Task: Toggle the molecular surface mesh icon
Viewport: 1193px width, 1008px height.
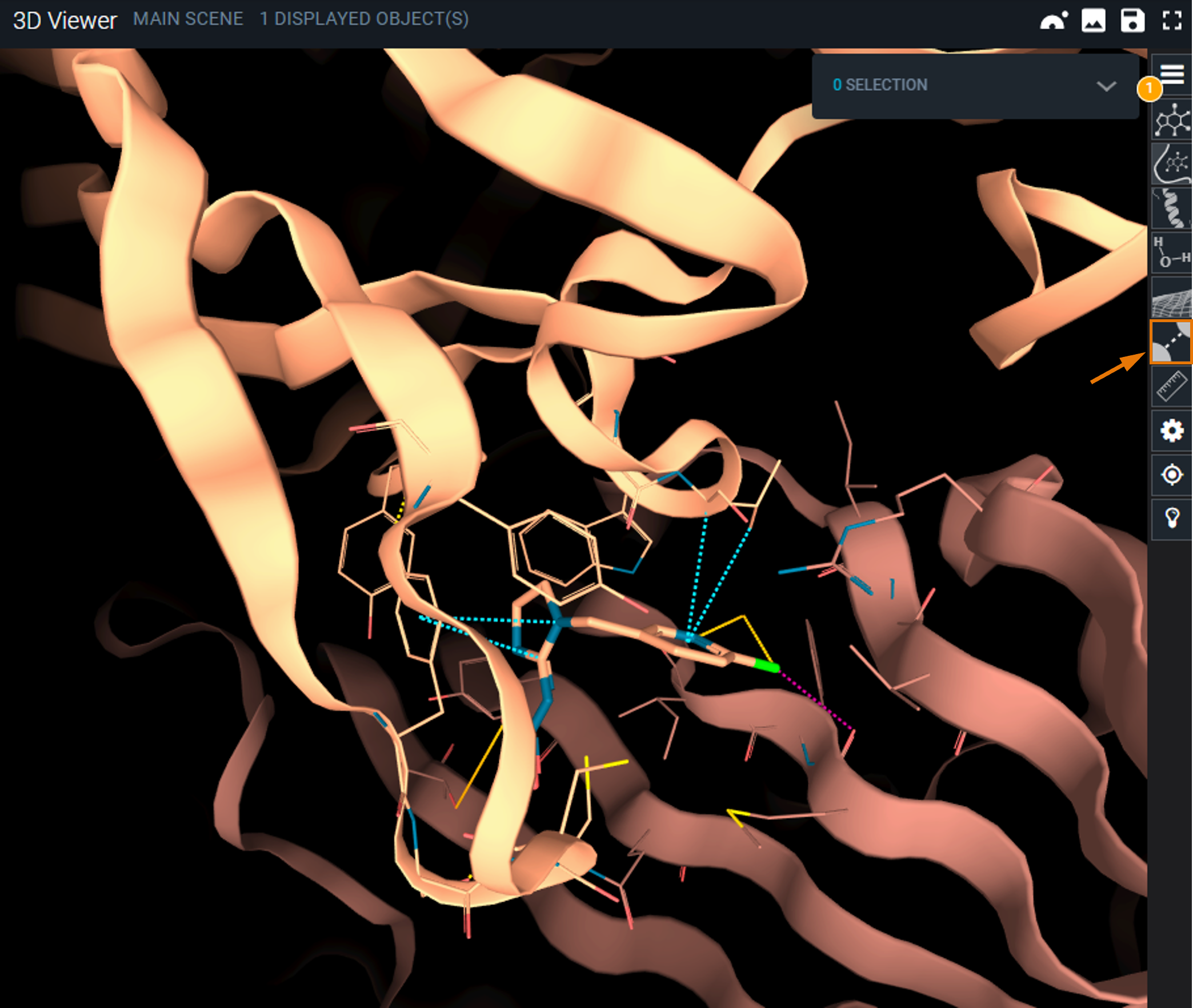Action: tap(1172, 298)
